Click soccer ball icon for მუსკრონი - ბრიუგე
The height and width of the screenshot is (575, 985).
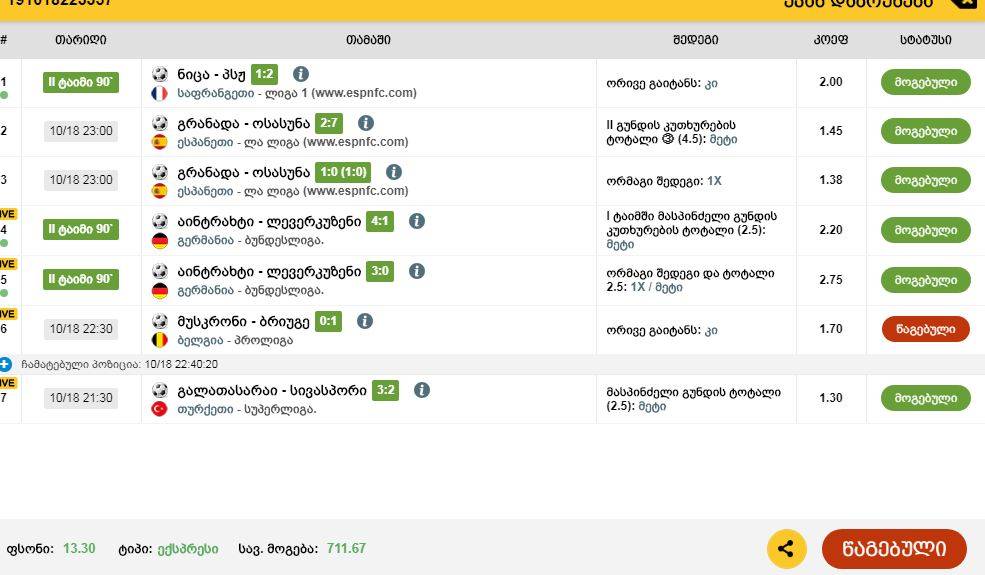click(x=160, y=321)
